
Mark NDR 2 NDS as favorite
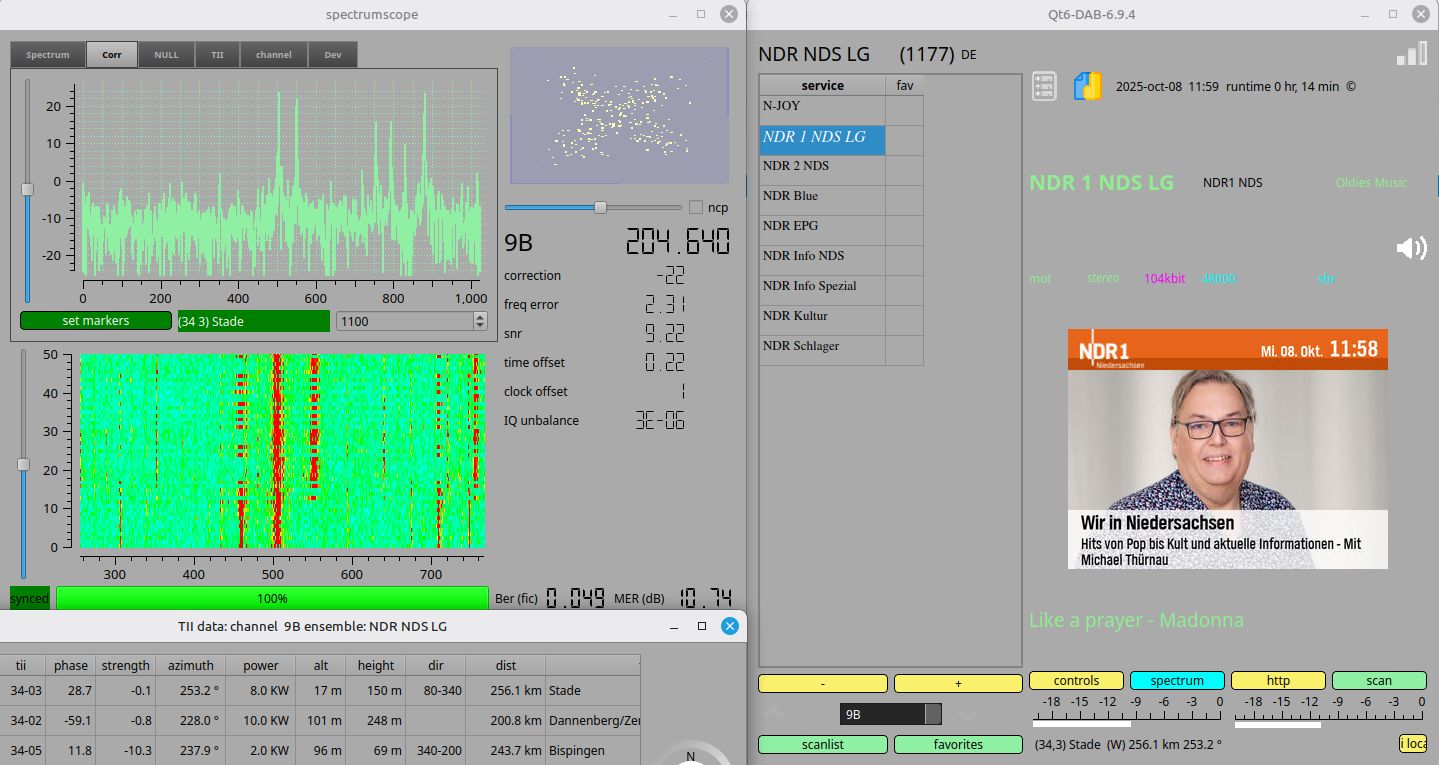904,170
